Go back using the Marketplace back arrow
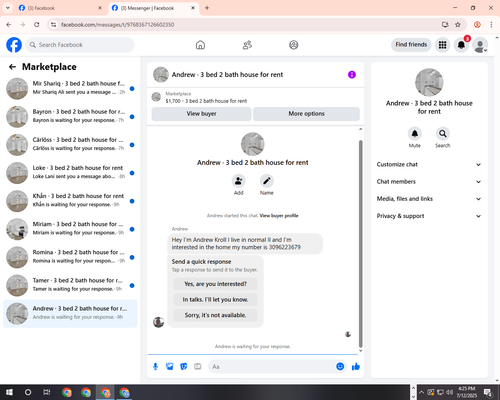Screen dimensions: 500x400 [x=12, y=67]
